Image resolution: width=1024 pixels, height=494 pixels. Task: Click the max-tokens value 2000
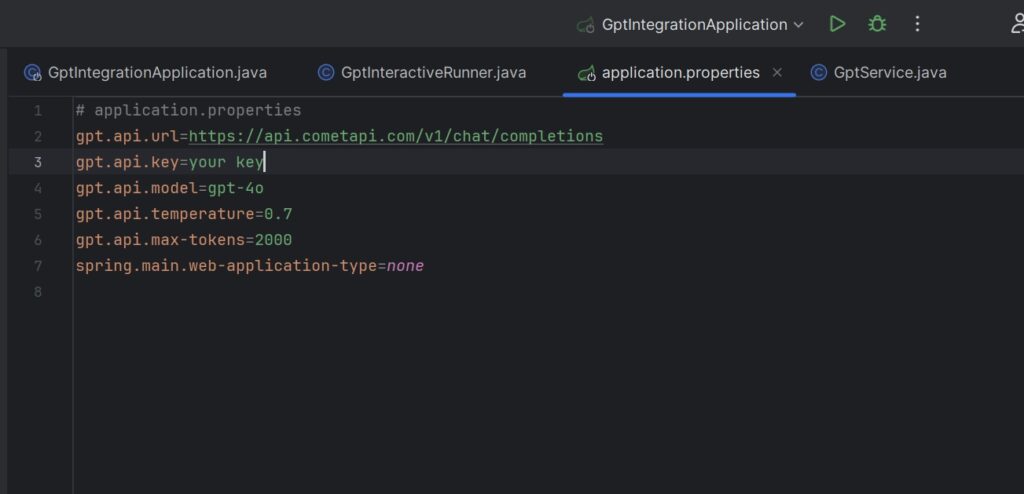click(x=273, y=240)
